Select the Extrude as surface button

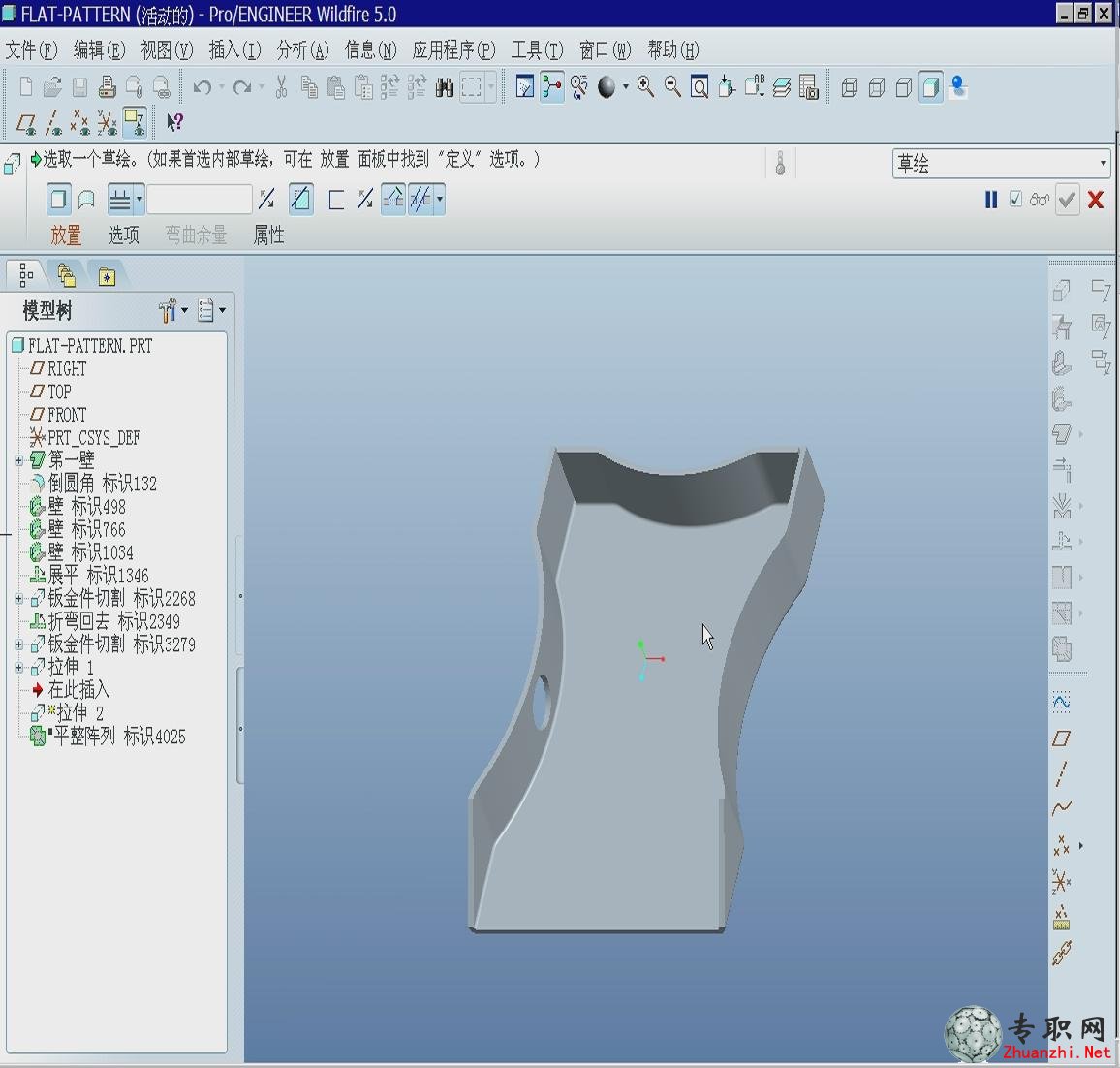click(86, 200)
